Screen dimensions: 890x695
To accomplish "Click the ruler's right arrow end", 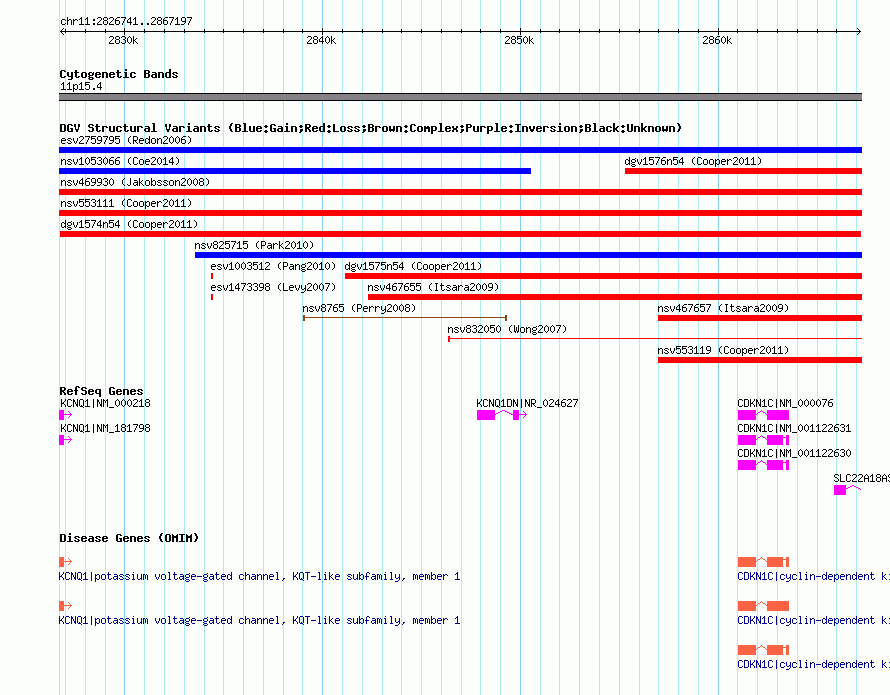I will (x=859, y=31).
